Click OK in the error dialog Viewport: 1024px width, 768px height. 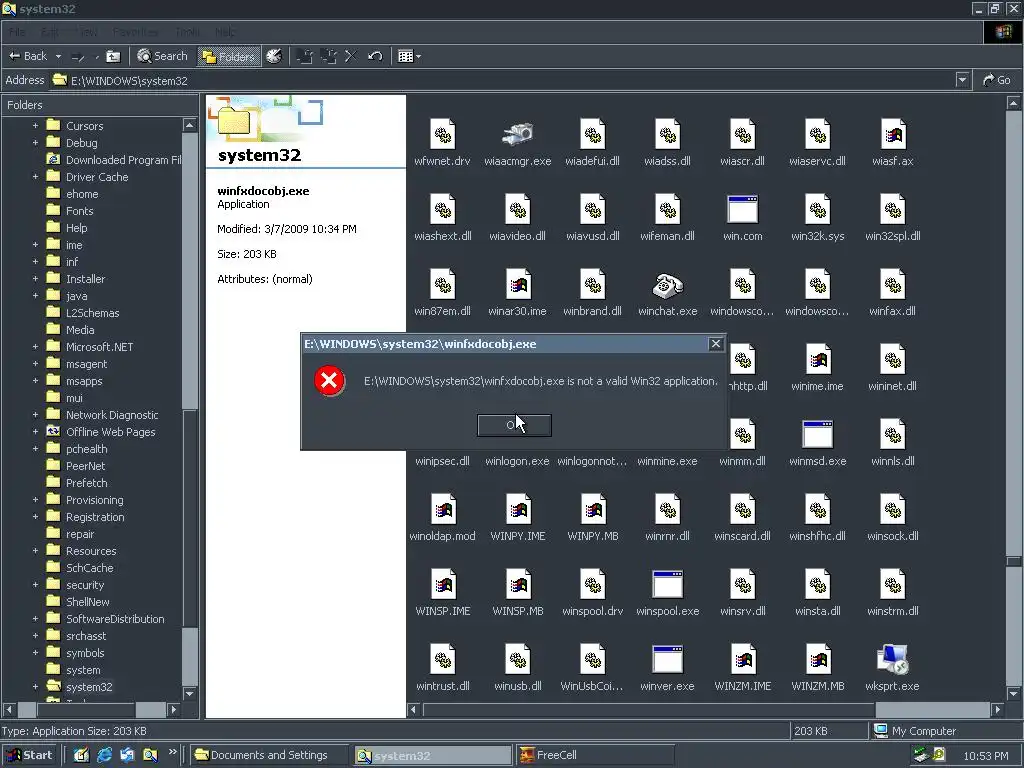(514, 425)
